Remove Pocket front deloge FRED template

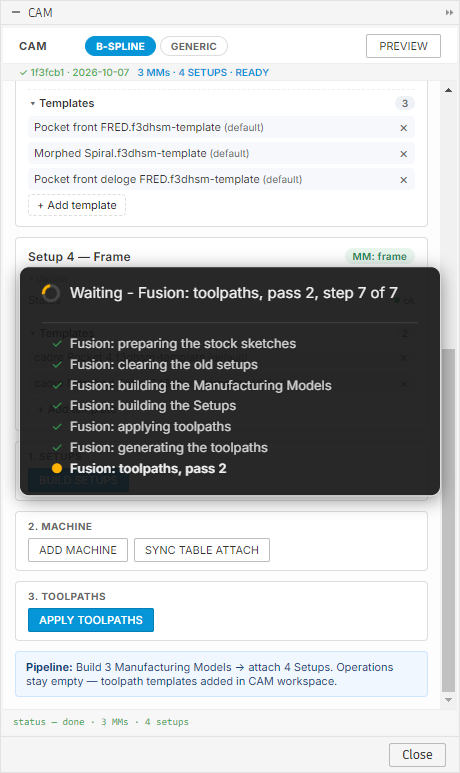pos(403,180)
